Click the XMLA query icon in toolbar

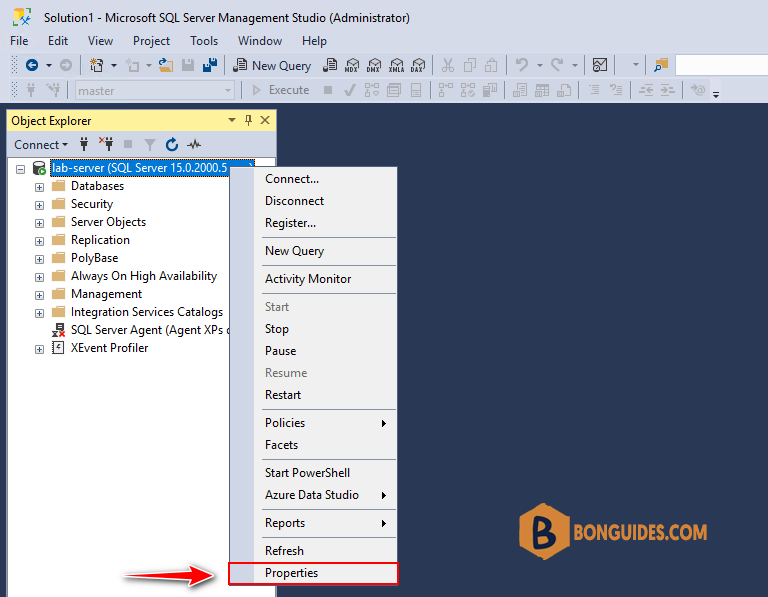coord(396,65)
